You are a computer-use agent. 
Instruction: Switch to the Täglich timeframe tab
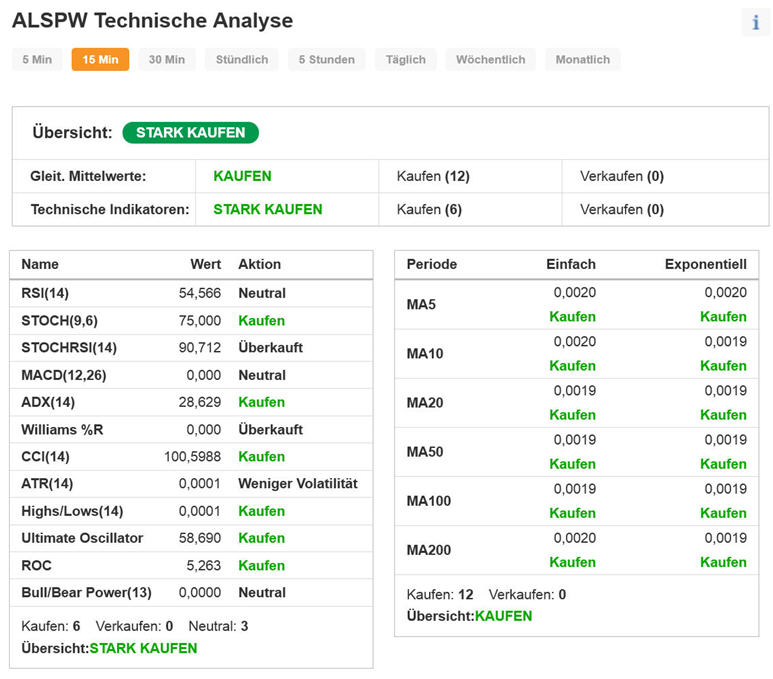[405, 60]
